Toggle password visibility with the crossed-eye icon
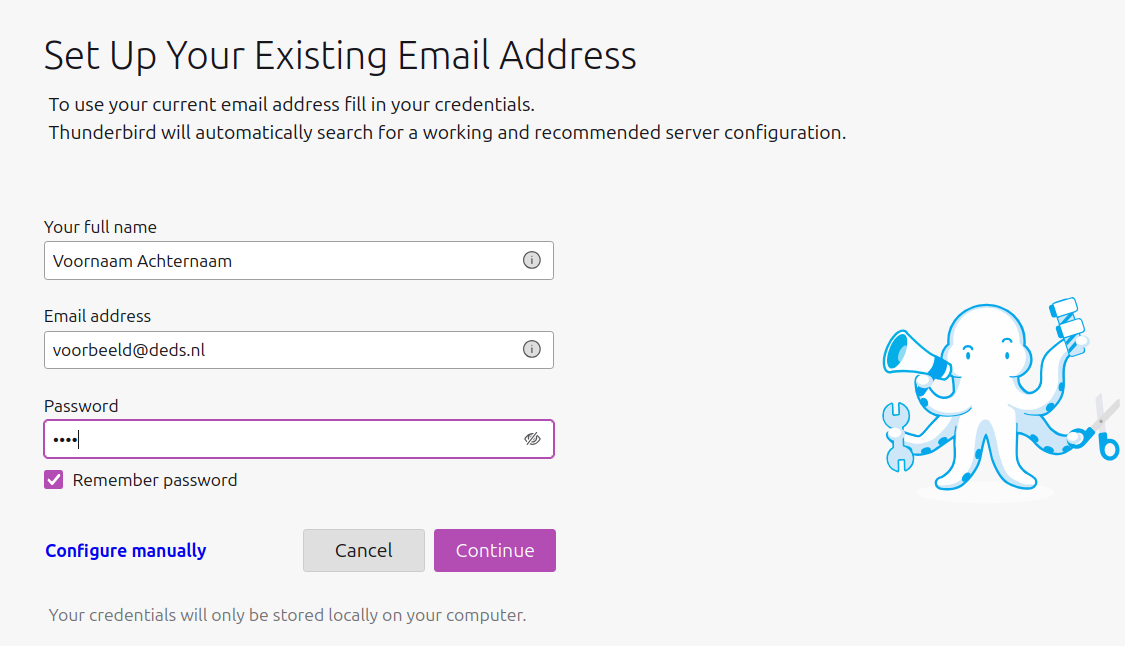This screenshot has height=646, width=1125. point(532,439)
